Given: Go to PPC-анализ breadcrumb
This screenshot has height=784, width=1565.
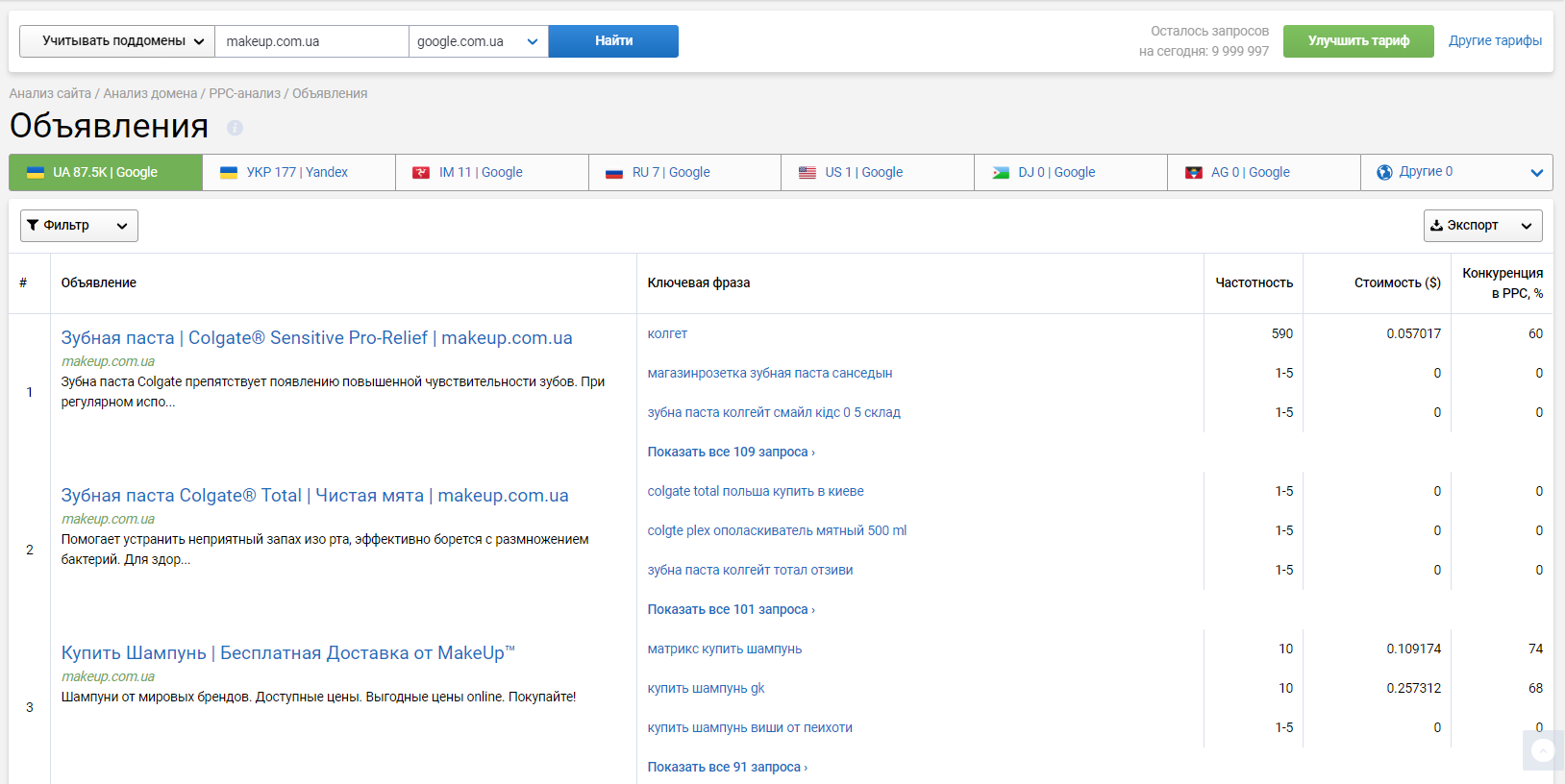Looking at the screenshot, I should coord(245,93).
